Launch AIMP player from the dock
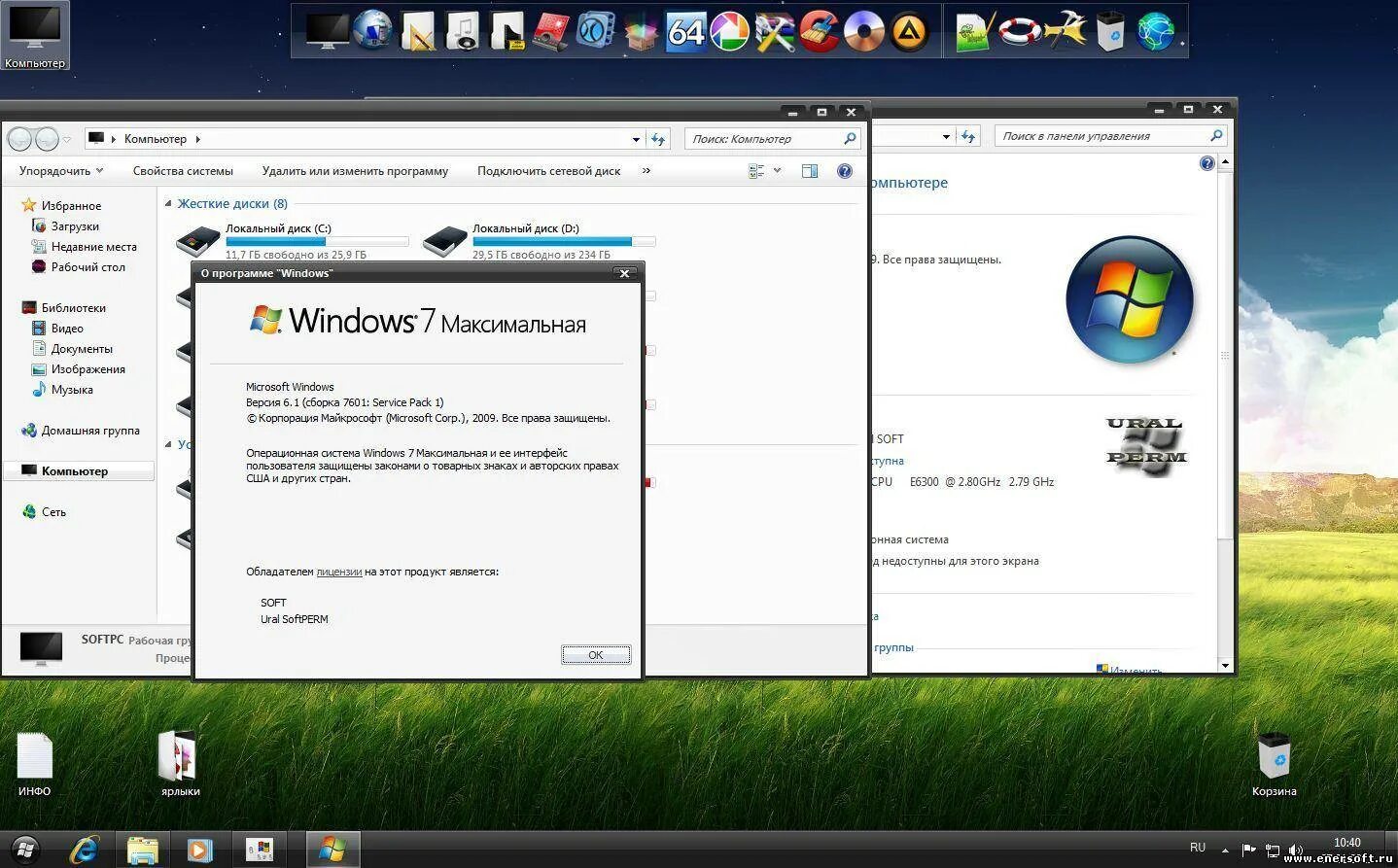 909,31
